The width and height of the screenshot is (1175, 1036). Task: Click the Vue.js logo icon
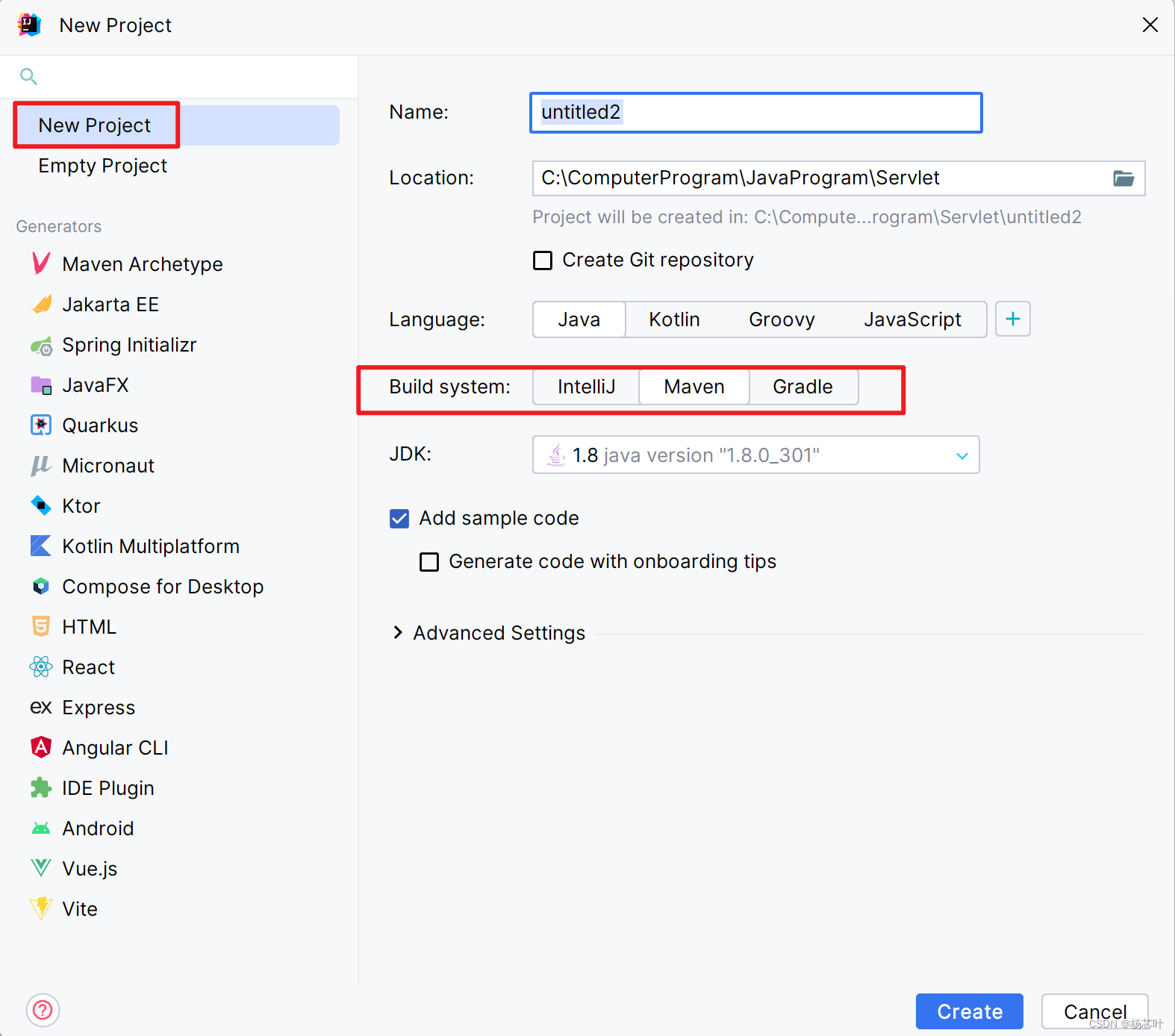[41, 868]
